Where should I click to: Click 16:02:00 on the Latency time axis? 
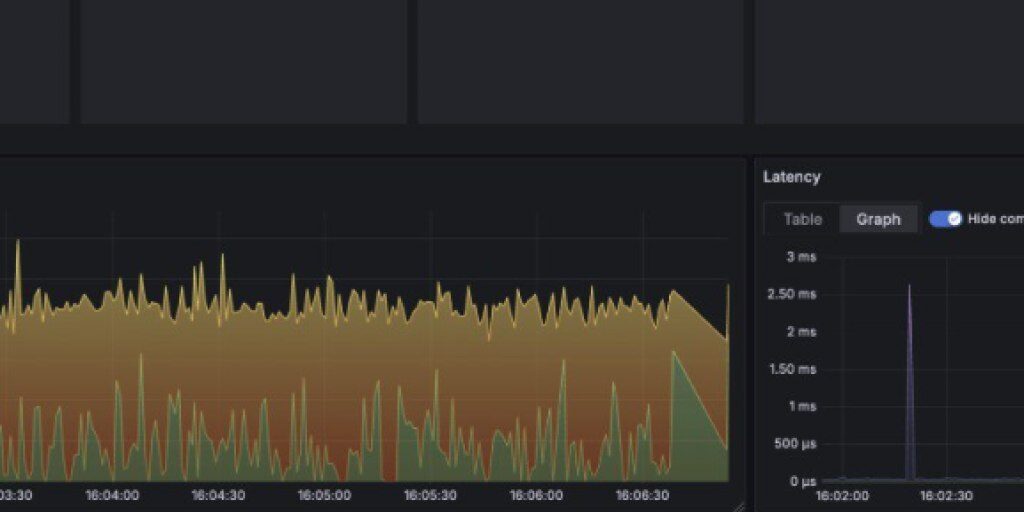[x=842, y=495]
